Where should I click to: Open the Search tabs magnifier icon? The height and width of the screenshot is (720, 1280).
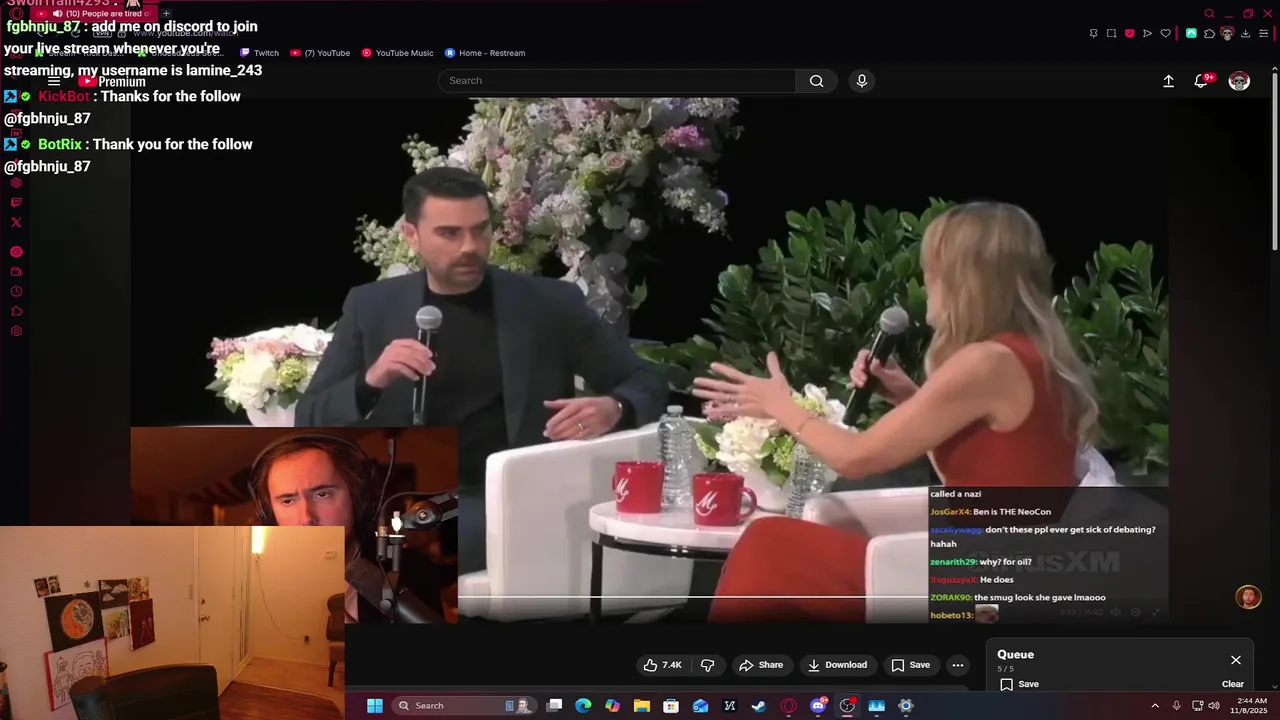1209,14
